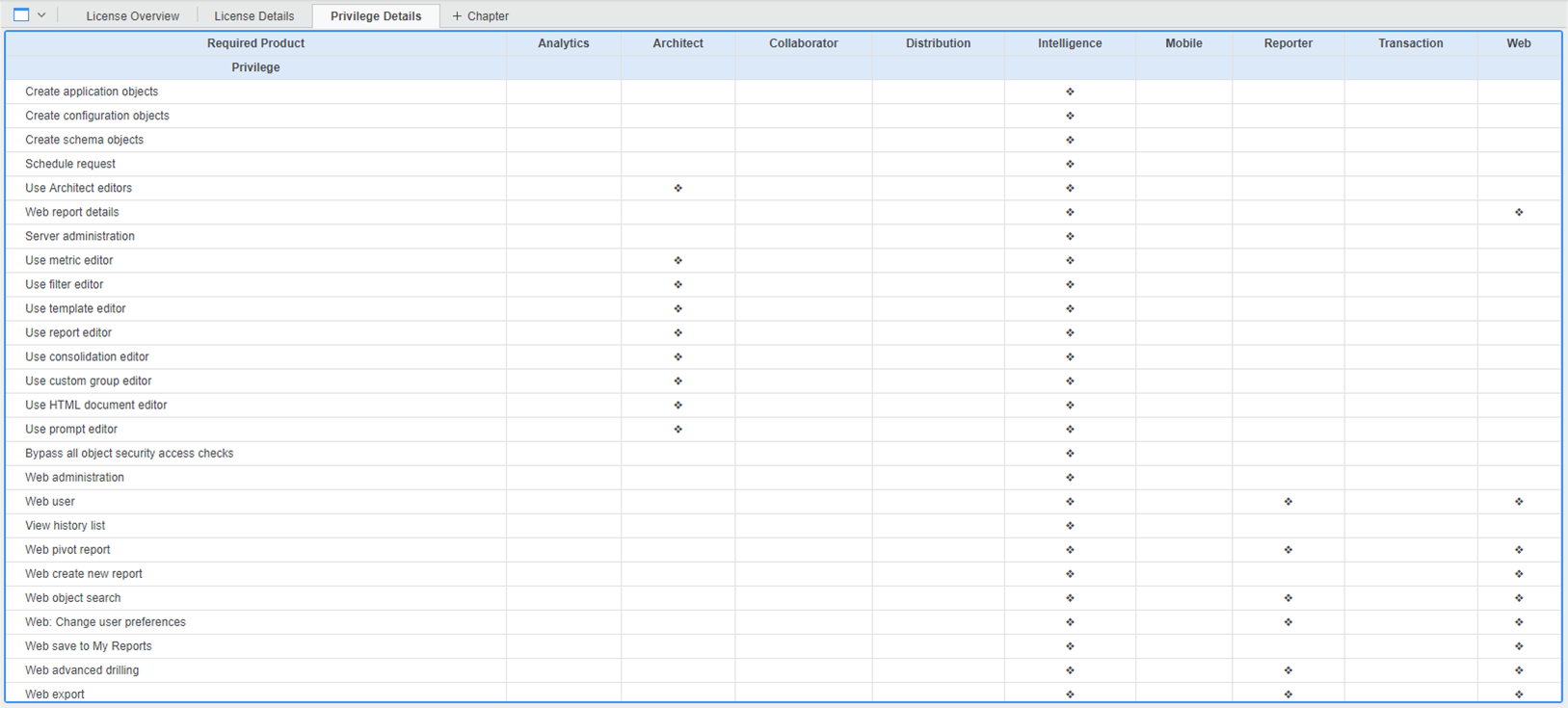This screenshot has height=708, width=1568.
Task: Click Architect diamond marker for Use Architect editors
Action: click(x=678, y=188)
